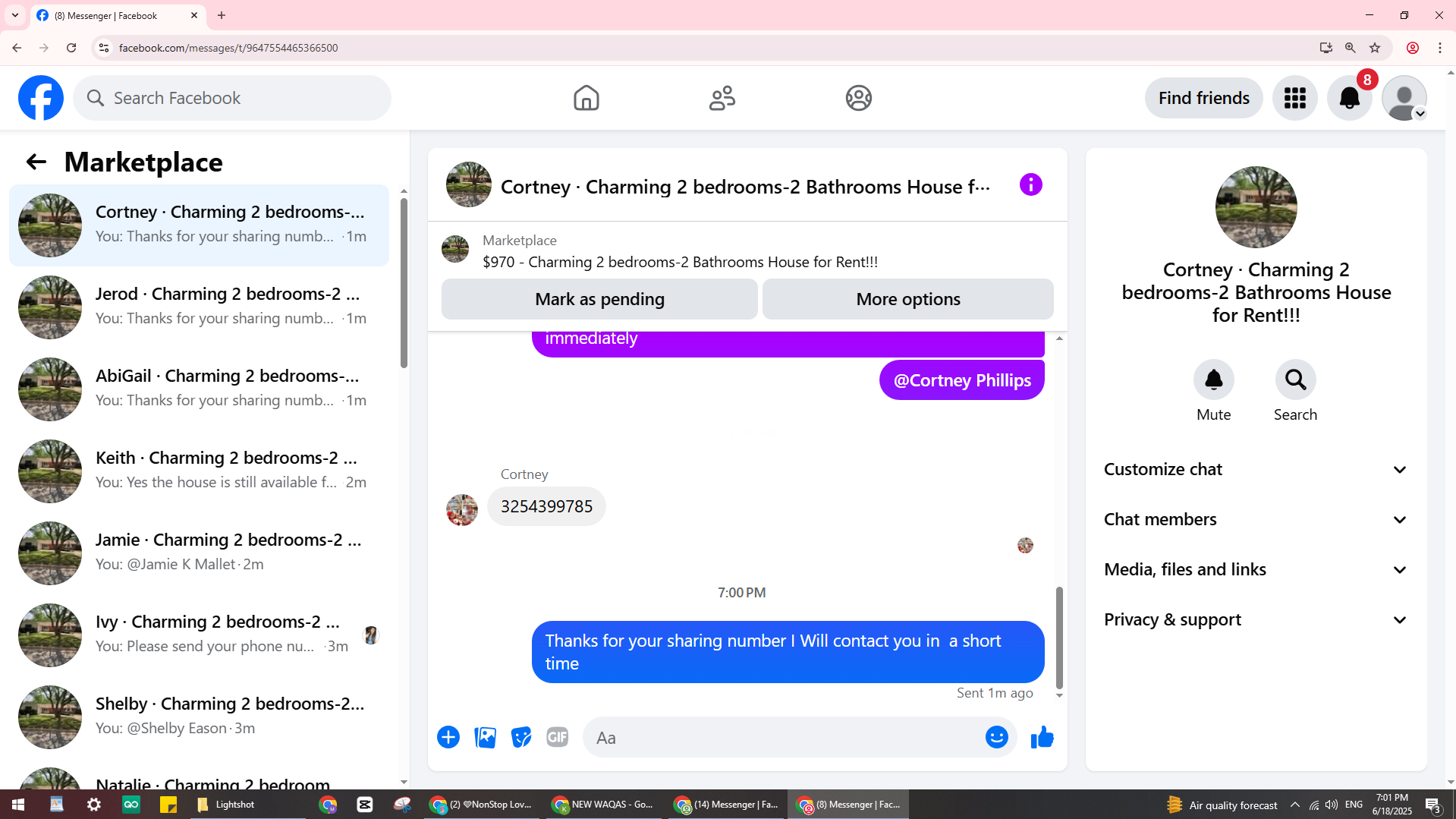
Task: Click the @Cortney Phillips mention
Action: tap(962, 380)
